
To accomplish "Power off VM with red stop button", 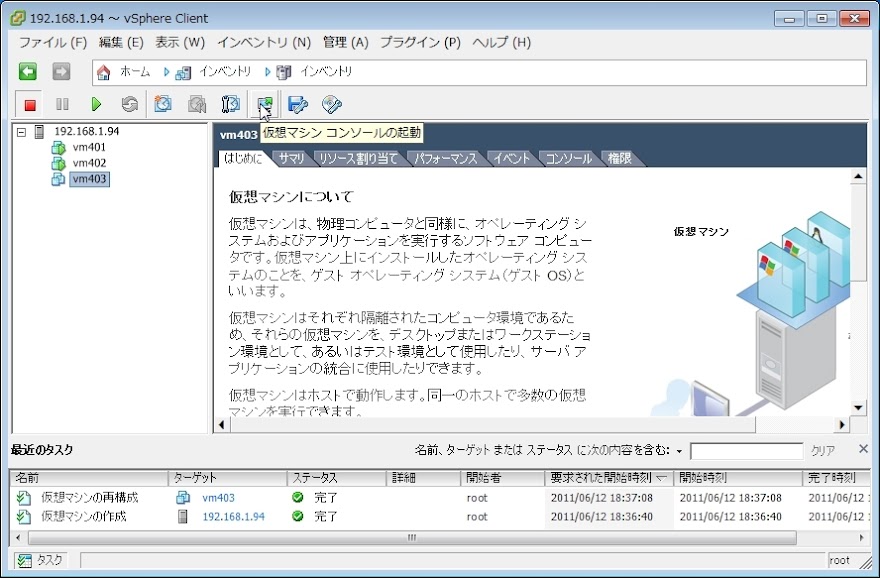I will click(x=30, y=104).
